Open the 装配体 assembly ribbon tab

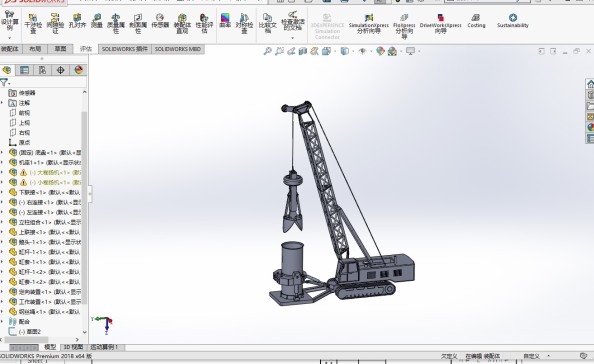point(10,49)
